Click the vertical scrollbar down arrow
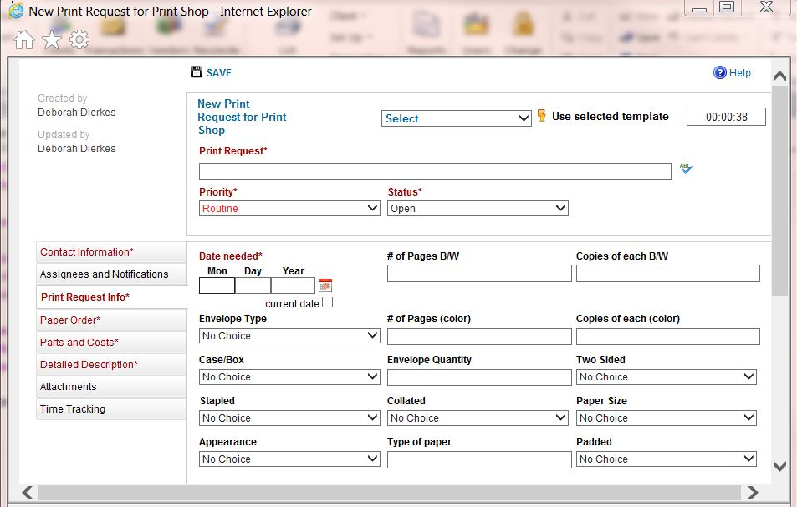Viewport: 801px width, 512px height. coord(780,466)
